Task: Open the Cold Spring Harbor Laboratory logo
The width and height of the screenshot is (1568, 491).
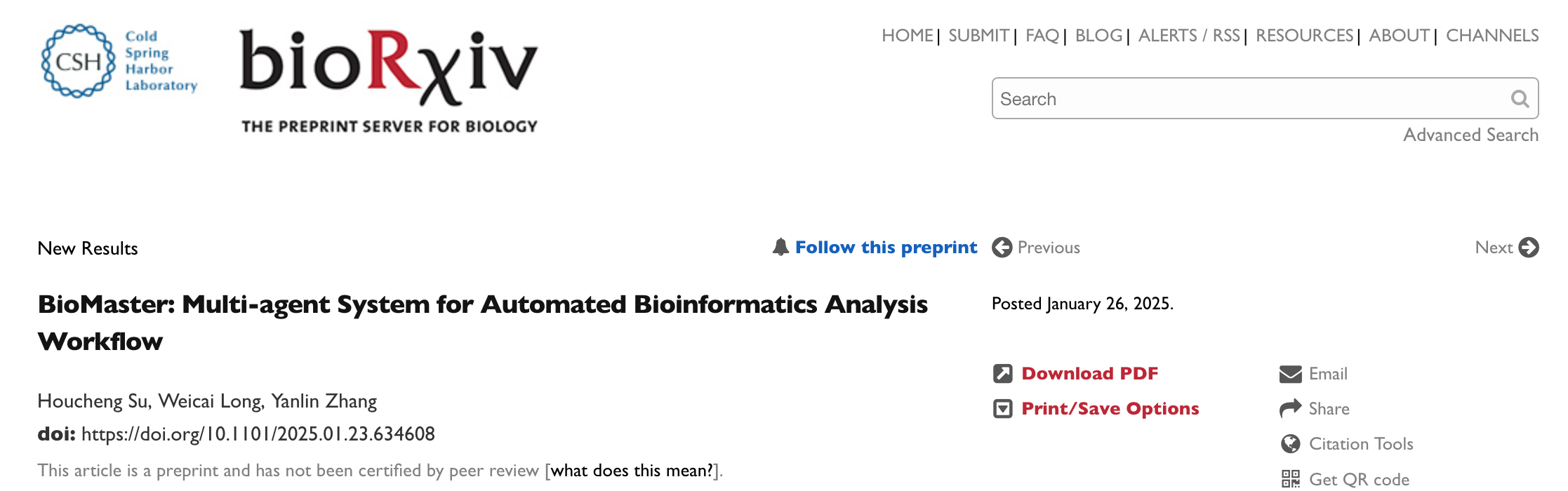Action: click(x=119, y=61)
